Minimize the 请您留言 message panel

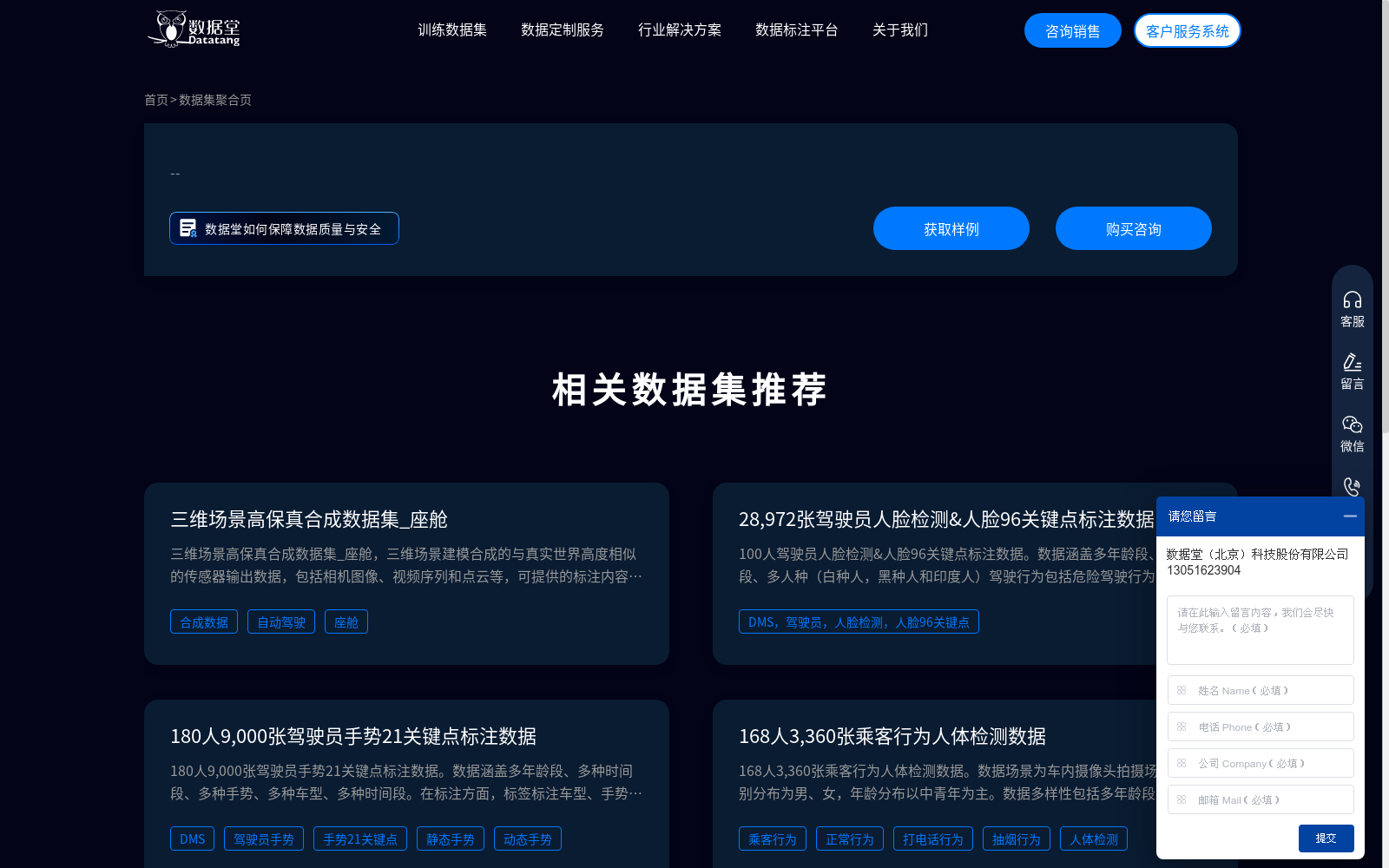pos(1350,516)
